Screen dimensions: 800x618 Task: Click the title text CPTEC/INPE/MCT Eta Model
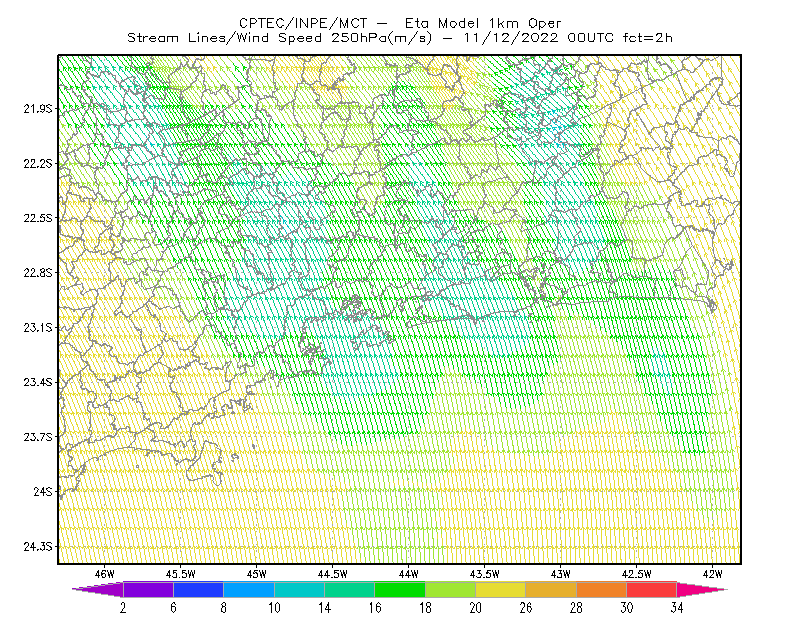coord(400,23)
